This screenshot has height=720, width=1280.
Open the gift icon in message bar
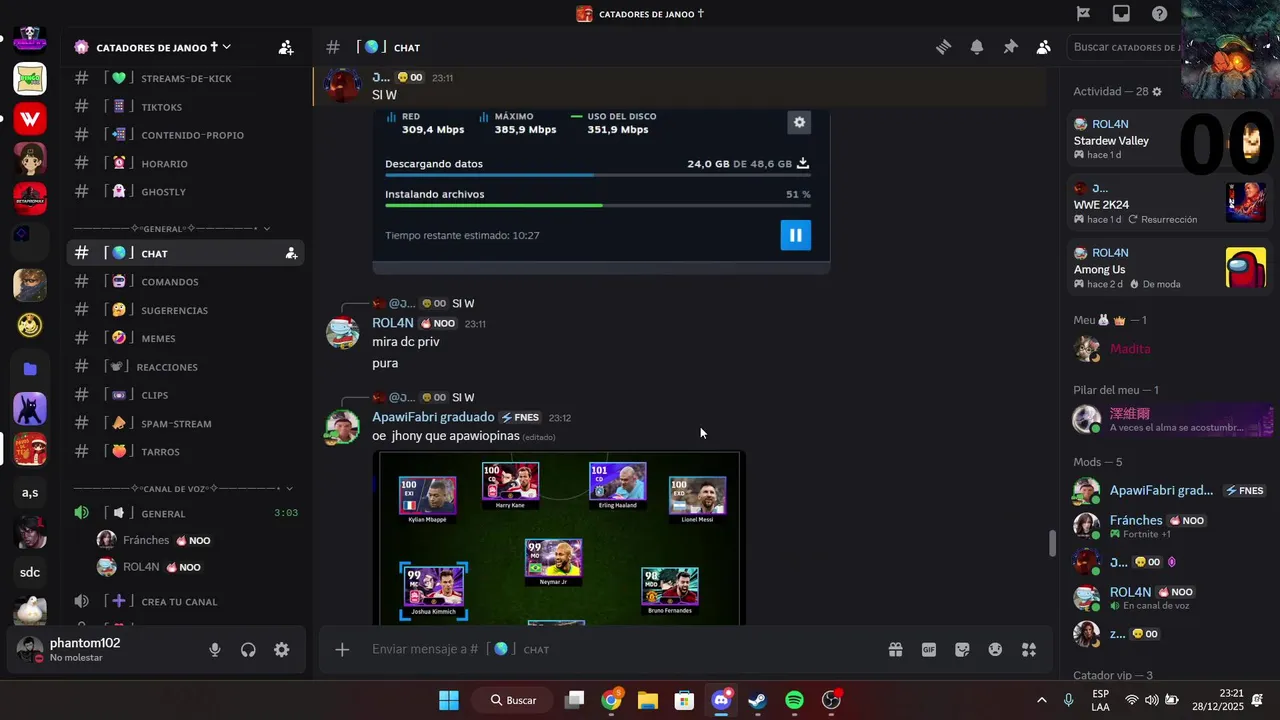coord(895,649)
